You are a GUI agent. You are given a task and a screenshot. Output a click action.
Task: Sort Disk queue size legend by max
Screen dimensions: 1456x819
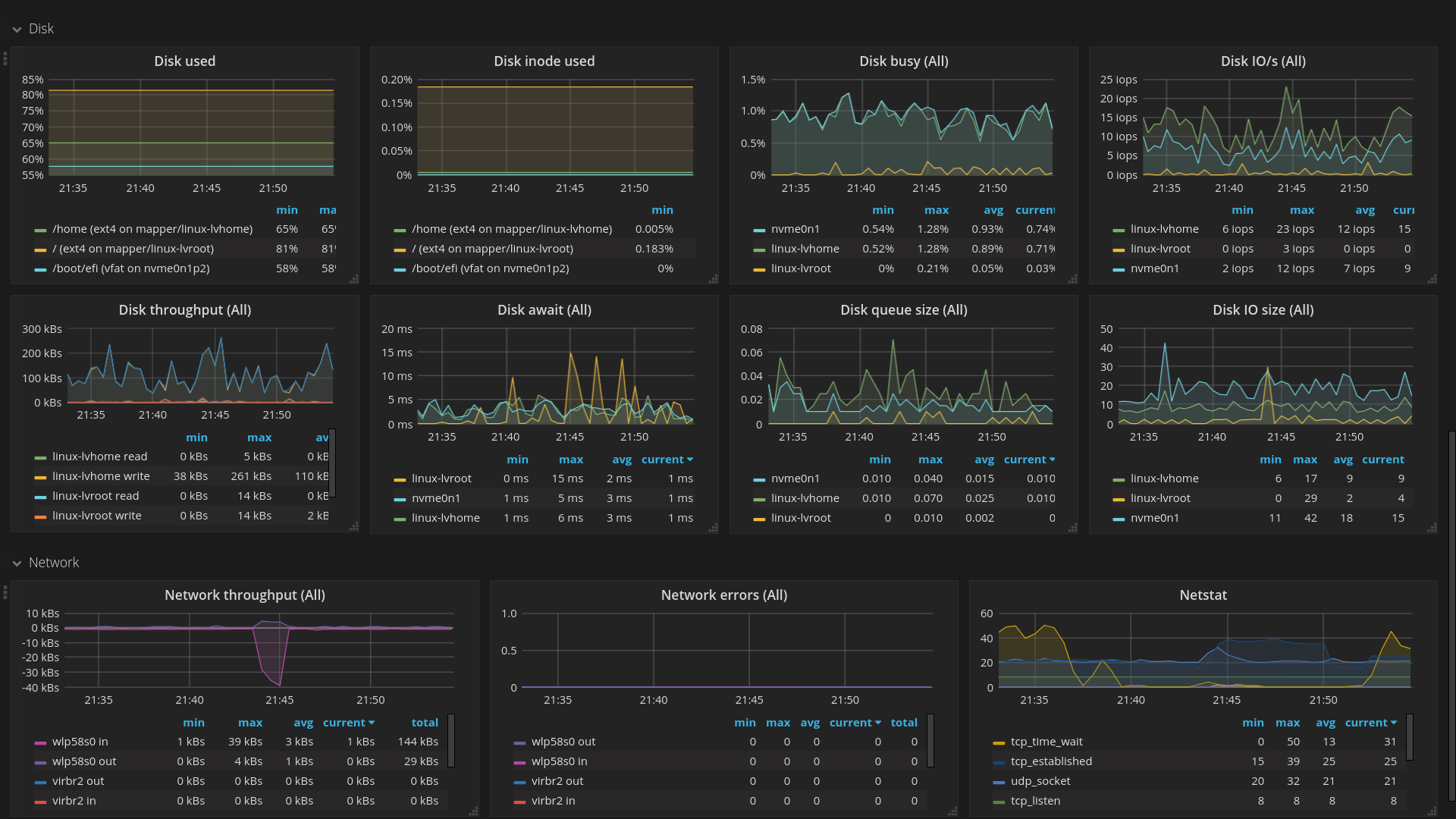coord(930,460)
